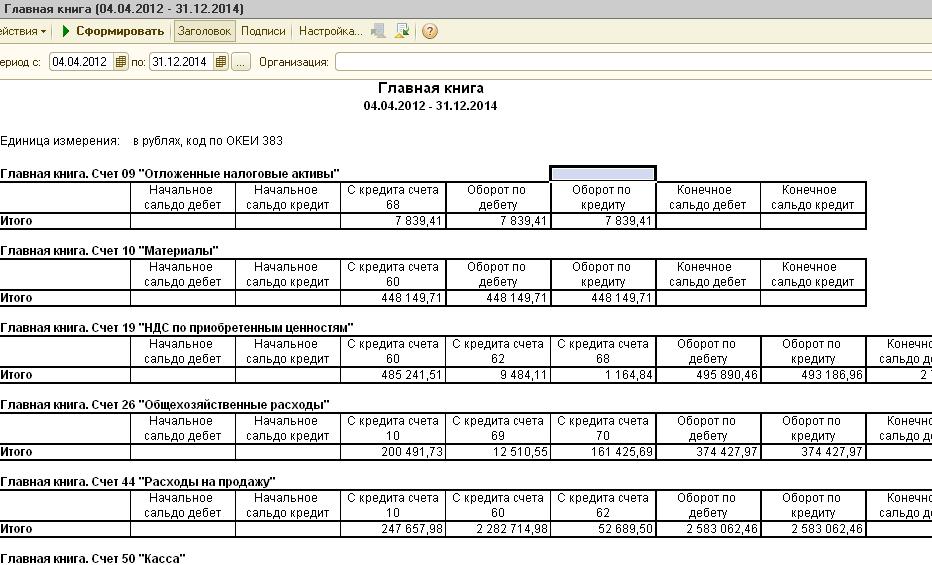Click the greyed restore settings toolbar icon
932x565 pixels.
[x=378, y=31]
